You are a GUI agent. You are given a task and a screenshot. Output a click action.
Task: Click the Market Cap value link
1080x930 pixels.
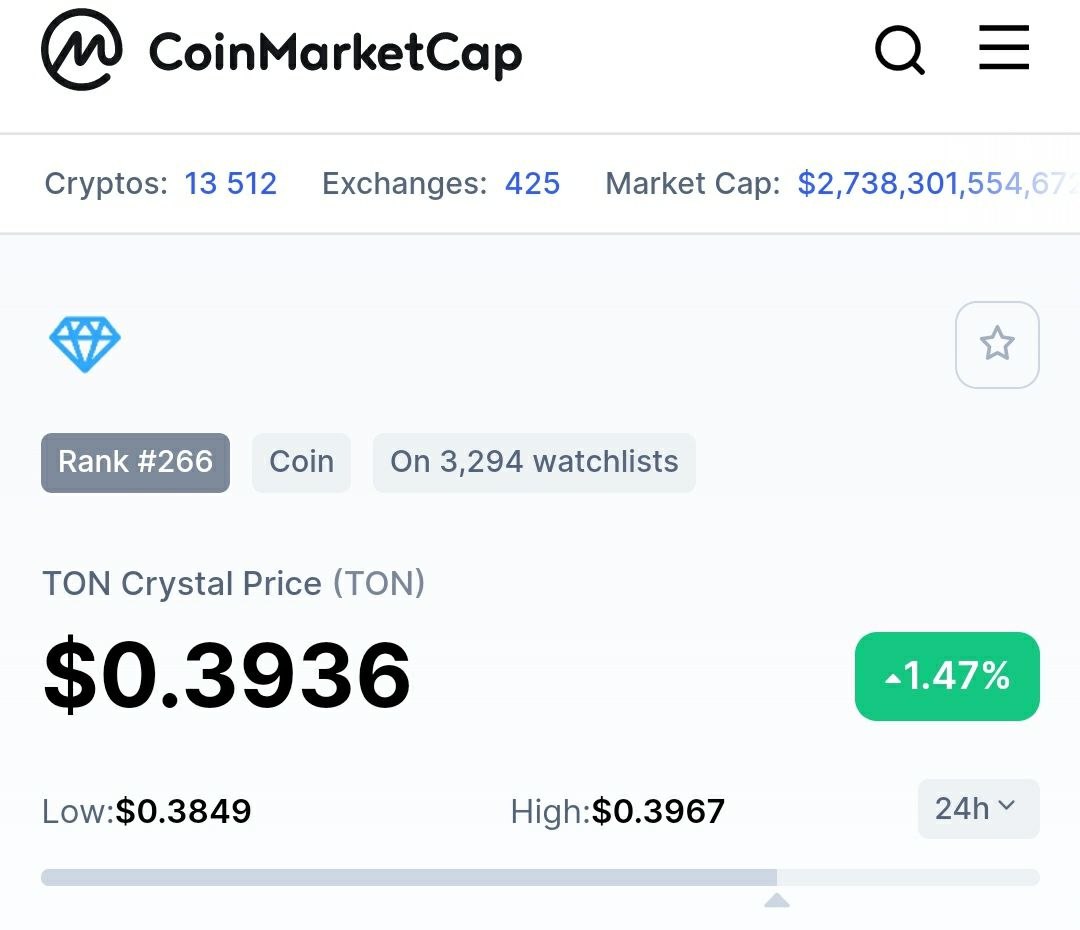coord(938,184)
